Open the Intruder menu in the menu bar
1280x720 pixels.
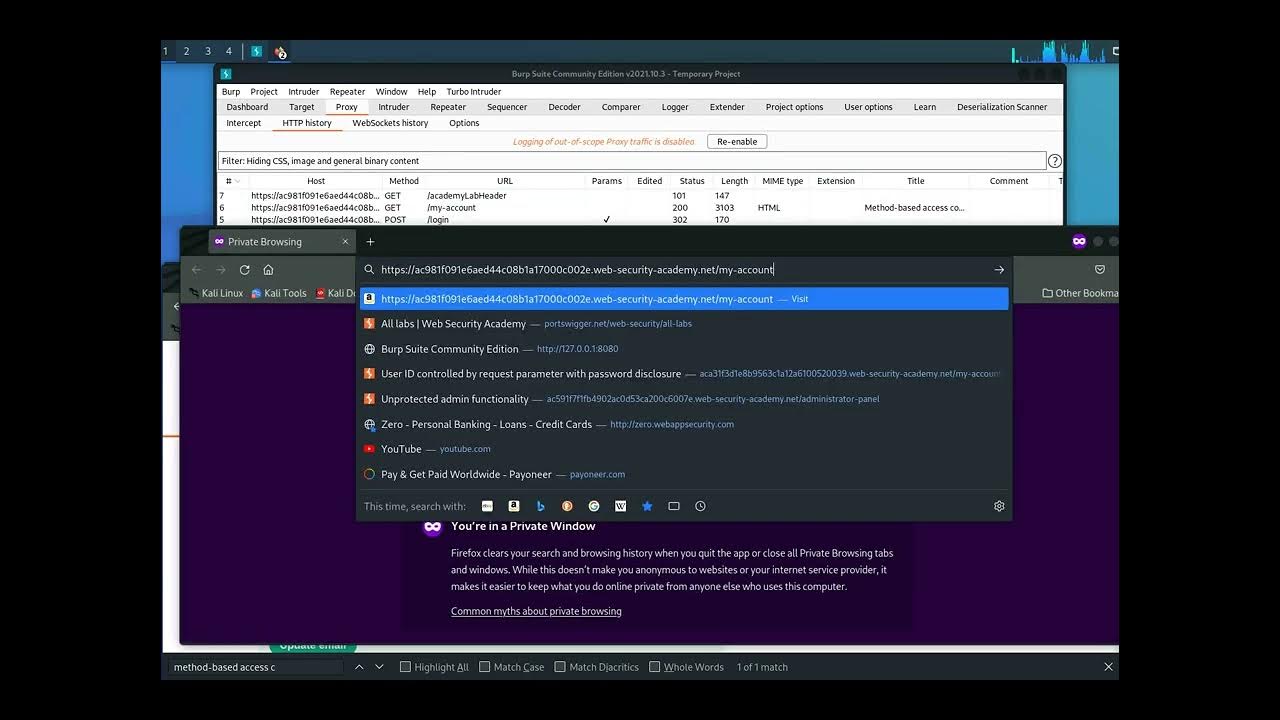pos(304,91)
